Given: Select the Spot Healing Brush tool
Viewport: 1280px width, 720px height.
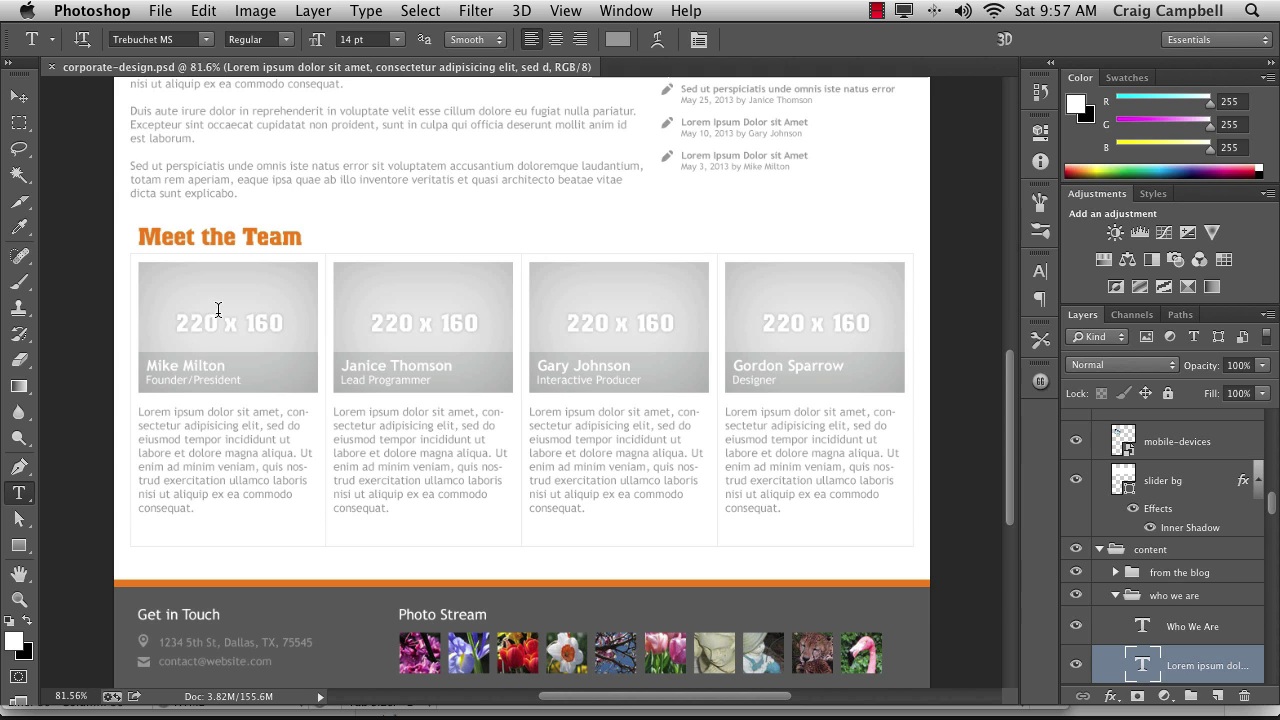Looking at the screenshot, I should click(19, 256).
